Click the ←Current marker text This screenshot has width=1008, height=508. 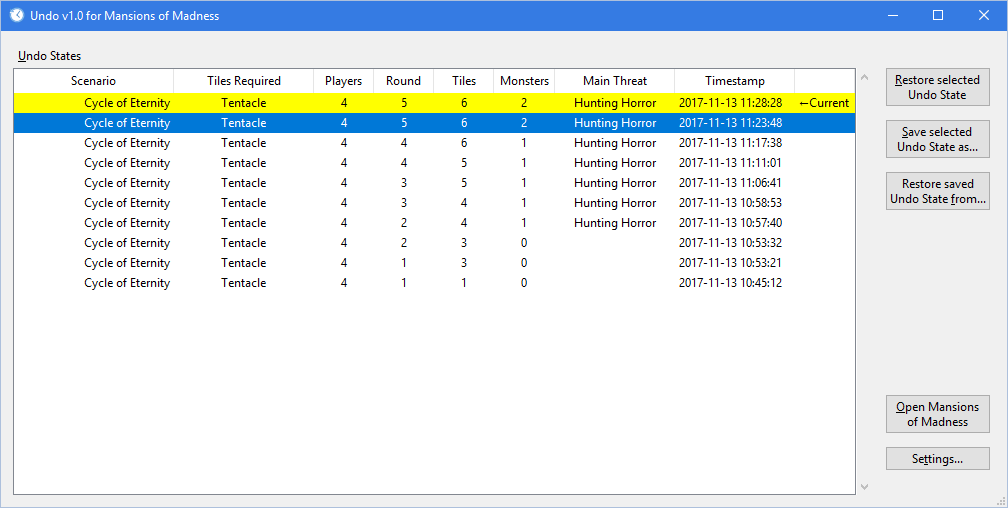(824, 103)
